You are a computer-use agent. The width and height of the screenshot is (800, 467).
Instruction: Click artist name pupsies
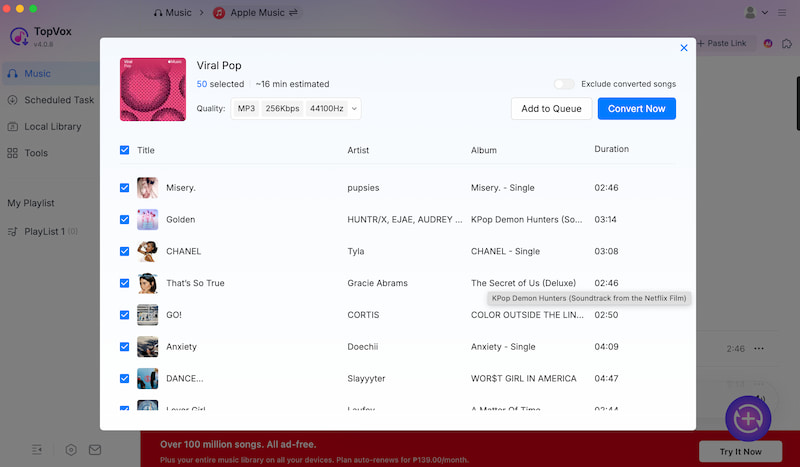pos(363,188)
